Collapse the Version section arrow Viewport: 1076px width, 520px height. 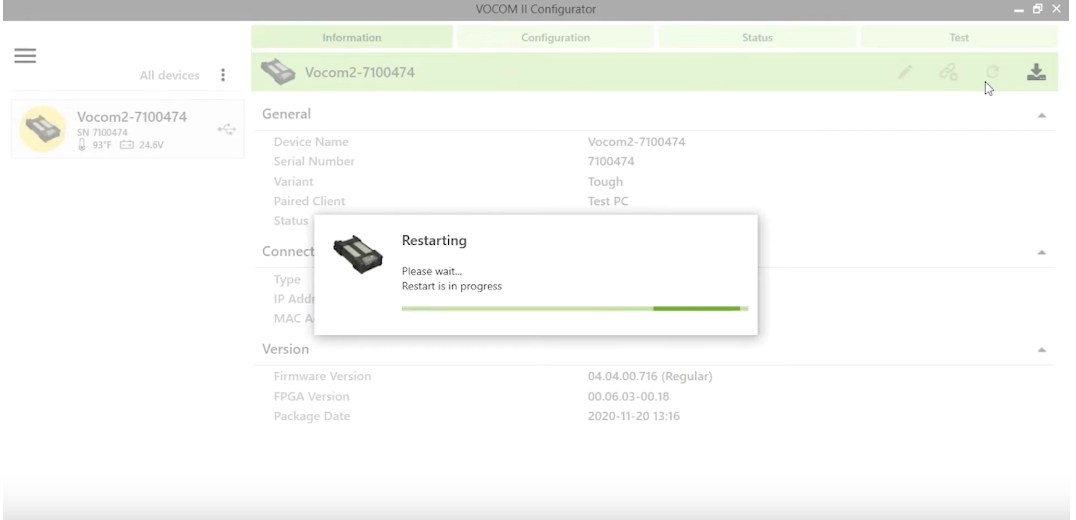1041,350
